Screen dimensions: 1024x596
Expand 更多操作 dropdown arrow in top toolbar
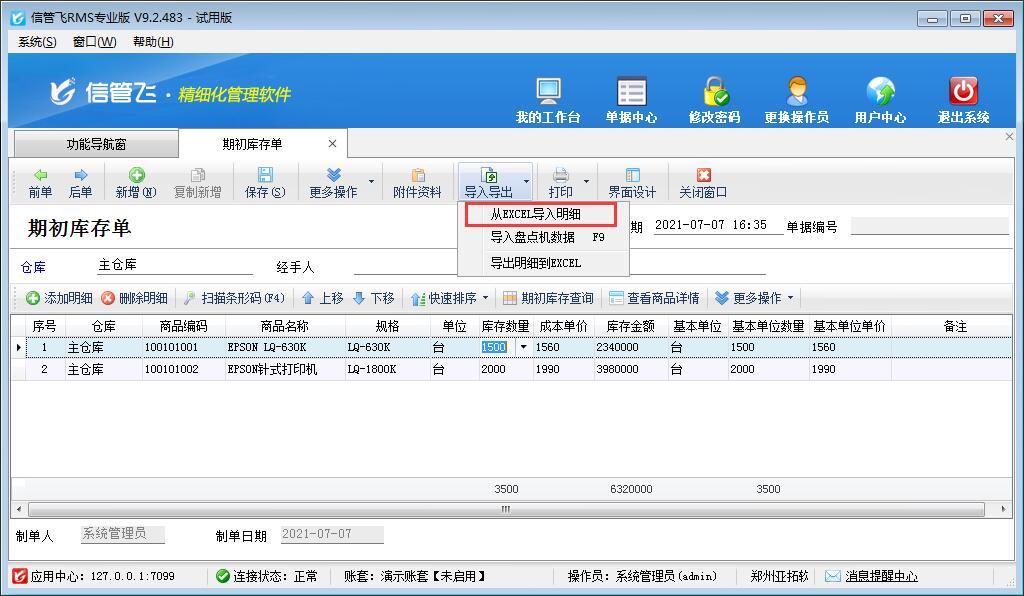tap(372, 182)
